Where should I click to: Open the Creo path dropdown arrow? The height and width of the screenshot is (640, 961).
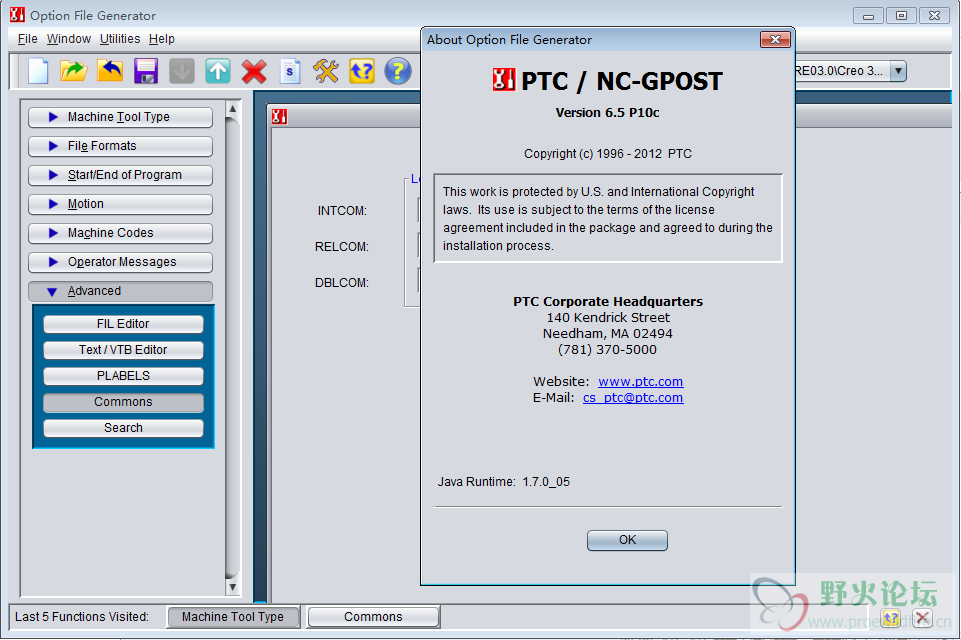(898, 70)
